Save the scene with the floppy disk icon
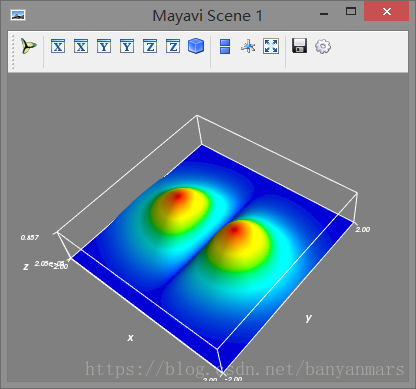 (x=299, y=46)
